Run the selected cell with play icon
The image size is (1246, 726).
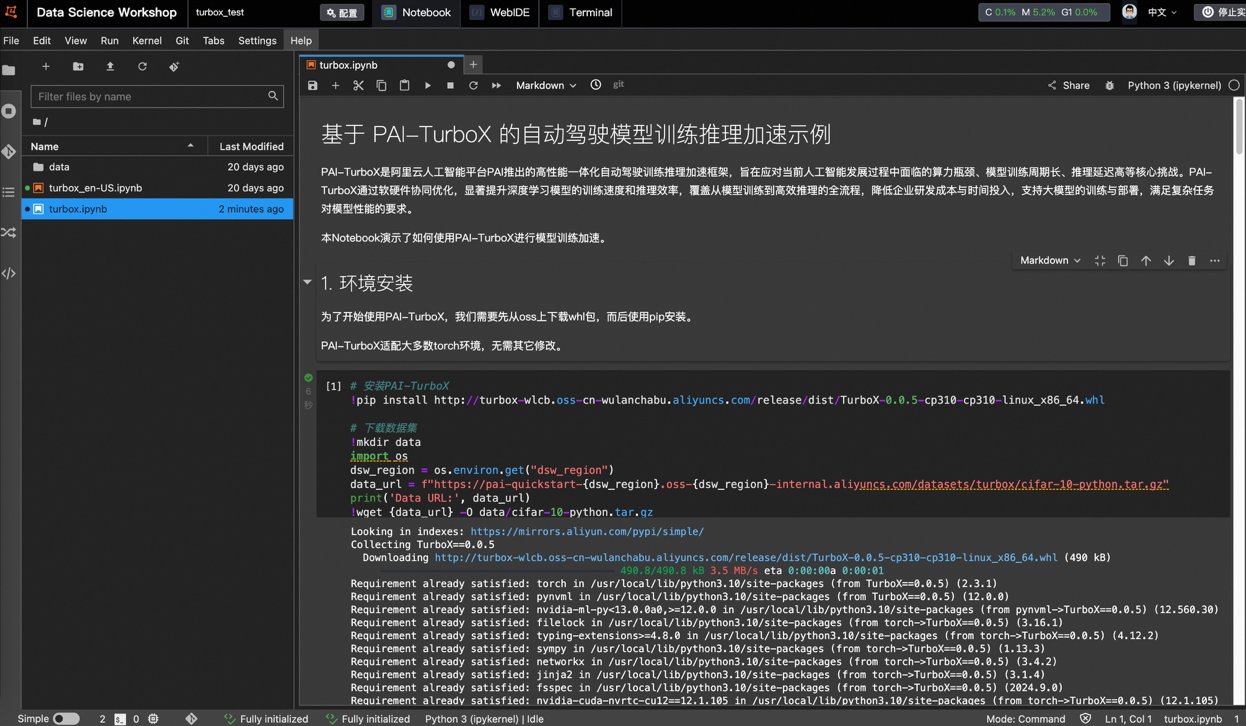(x=428, y=86)
